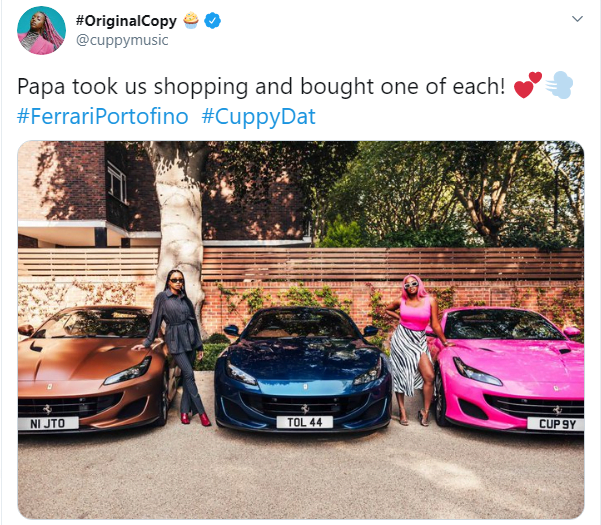Screen dimensions: 601x525
Task: Click the blue verified badge icon
Action: pos(212,21)
